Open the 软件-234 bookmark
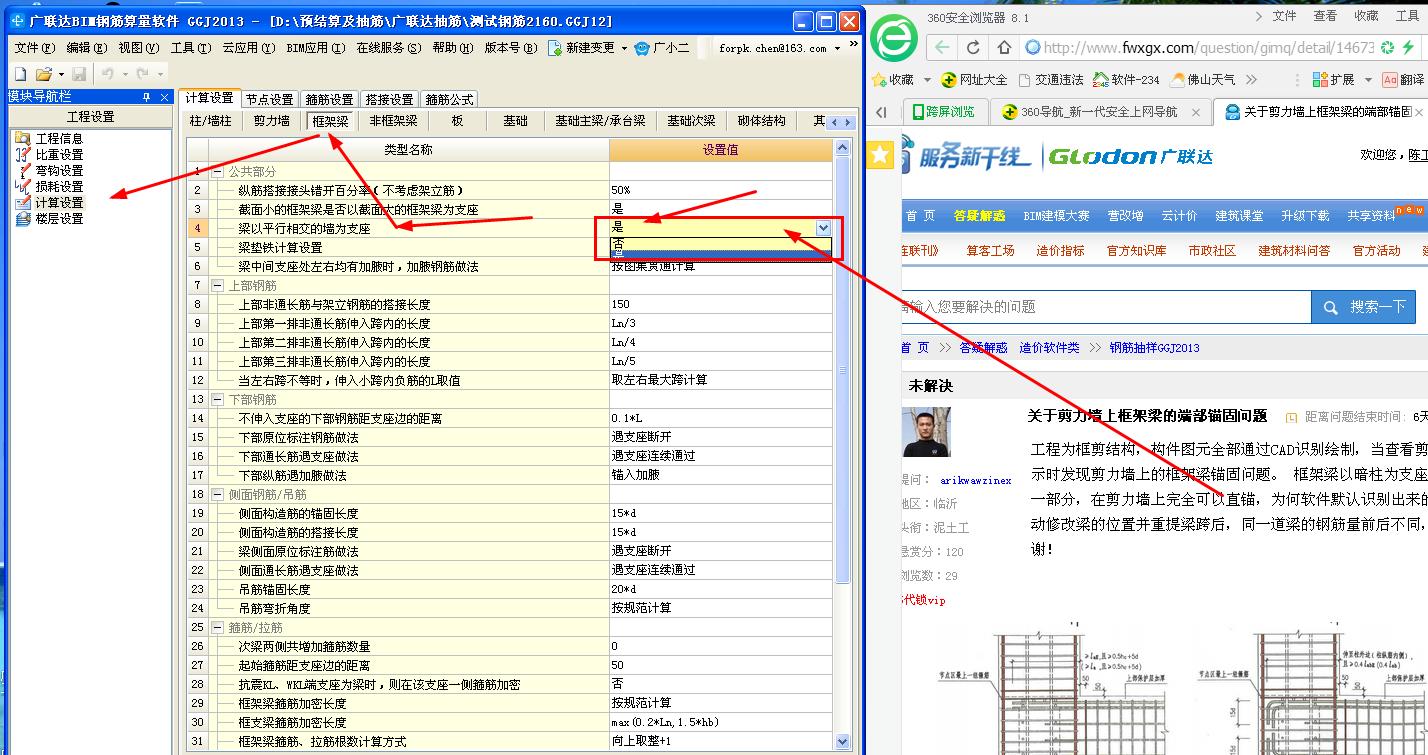1428x755 pixels. coord(1126,80)
